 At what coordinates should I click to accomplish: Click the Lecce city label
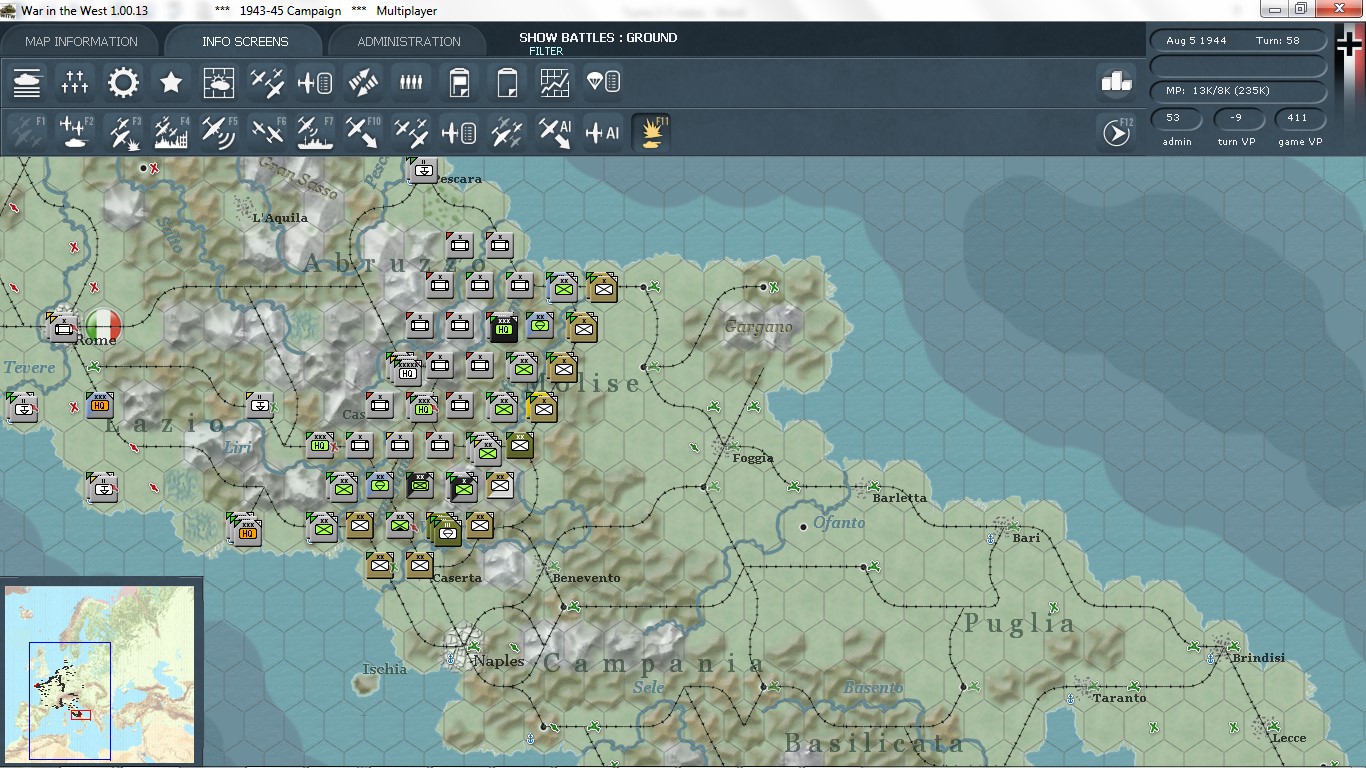(1288, 738)
